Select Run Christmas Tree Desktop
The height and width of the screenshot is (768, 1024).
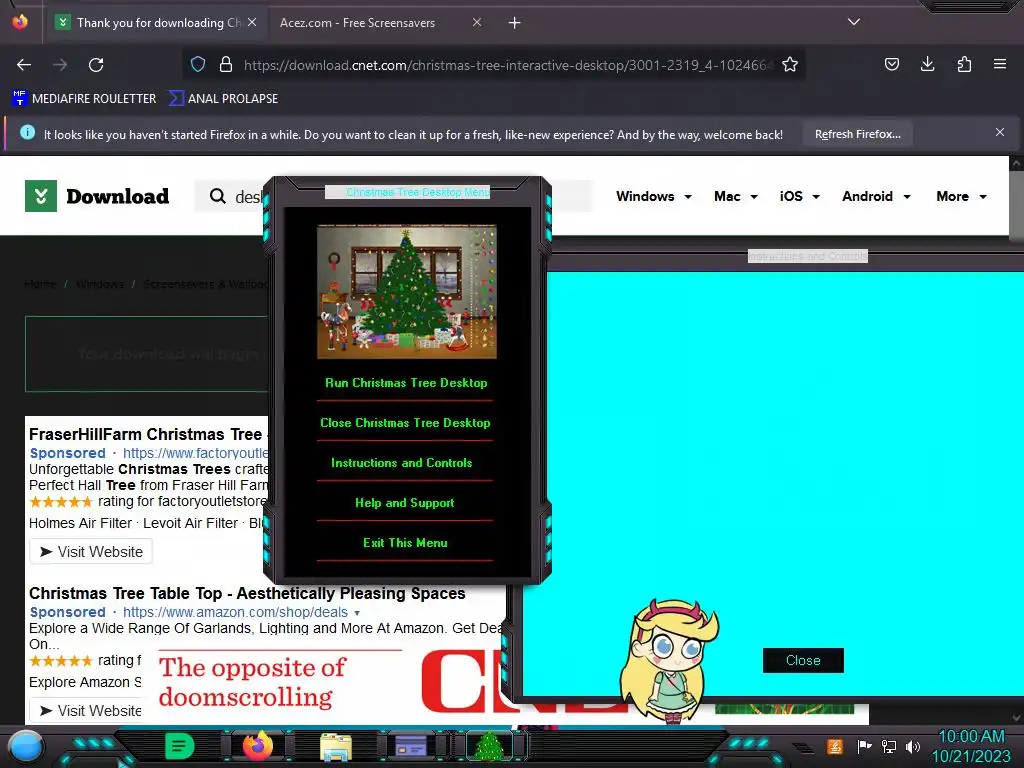406,383
